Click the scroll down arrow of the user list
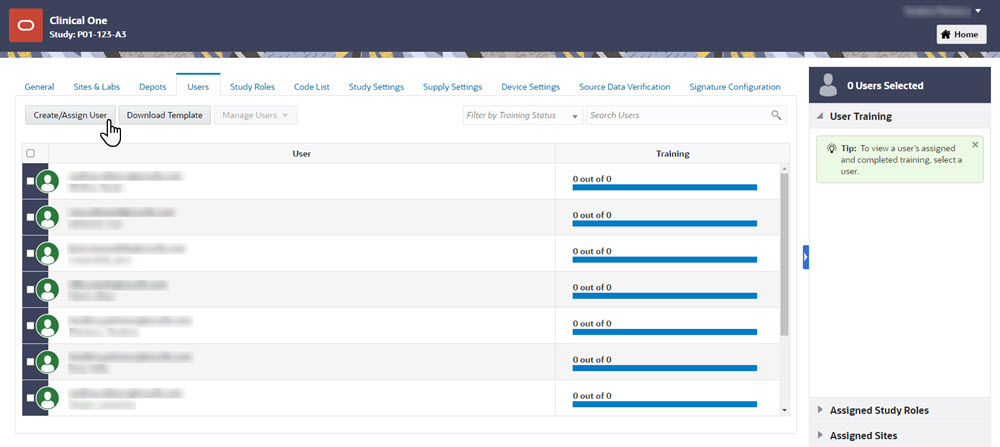Viewport: 1000px width, 447px height. click(x=784, y=411)
